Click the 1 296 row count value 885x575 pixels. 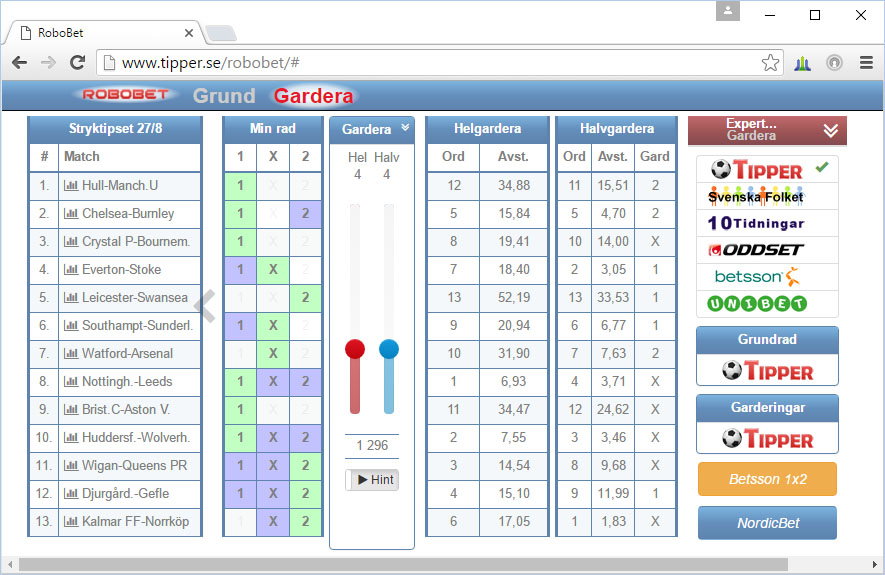(372, 446)
